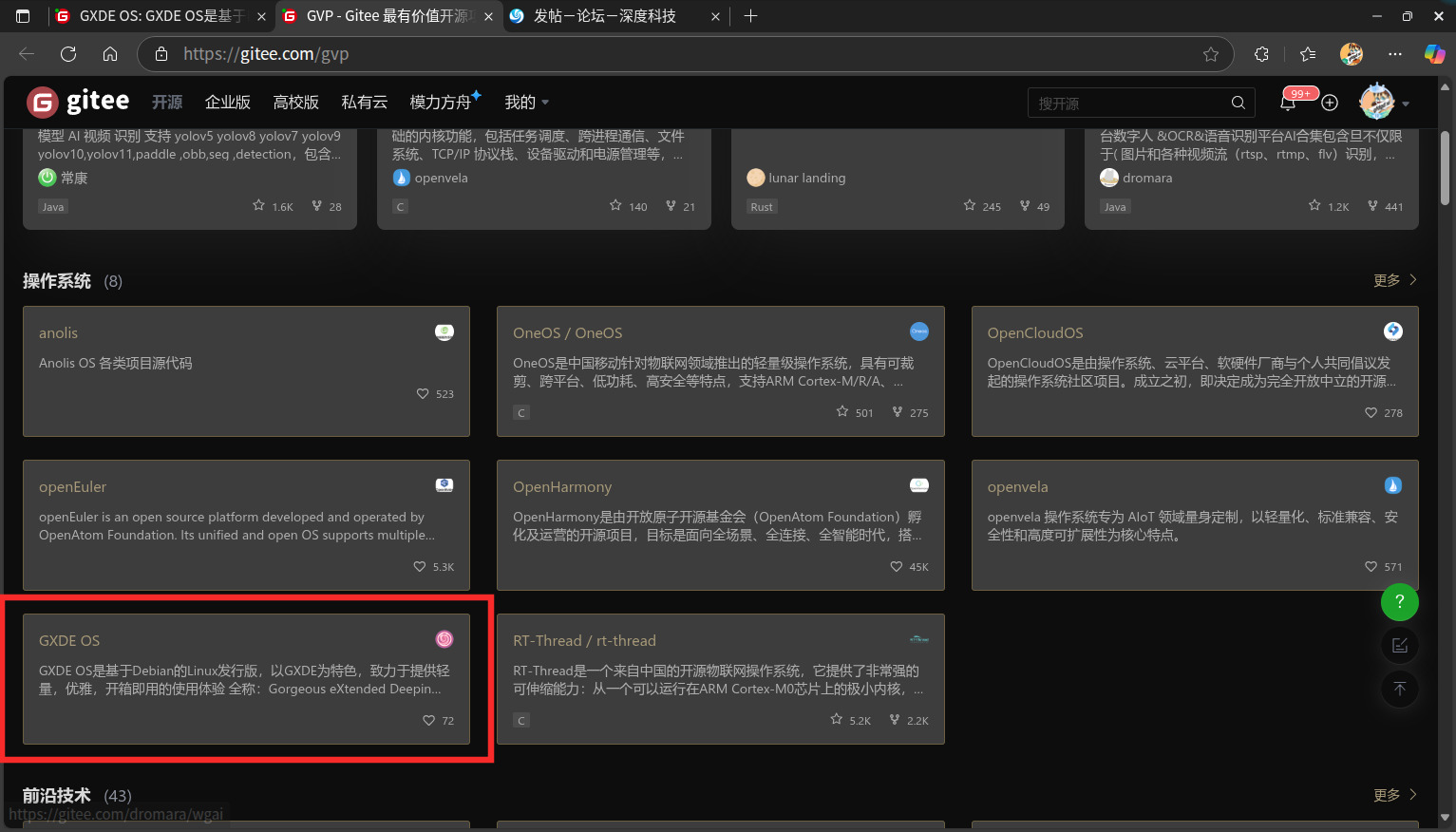Click the openEuler card avatar icon
Image resolution: width=1456 pixels, height=832 pixels.
444,485
